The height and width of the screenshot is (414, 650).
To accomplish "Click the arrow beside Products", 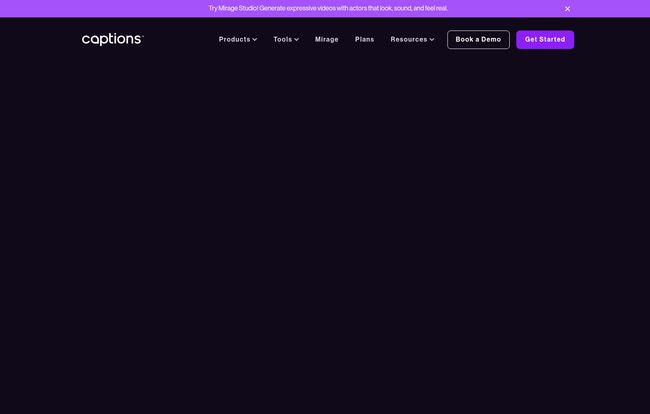I will pyautogui.click(x=255, y=40).
